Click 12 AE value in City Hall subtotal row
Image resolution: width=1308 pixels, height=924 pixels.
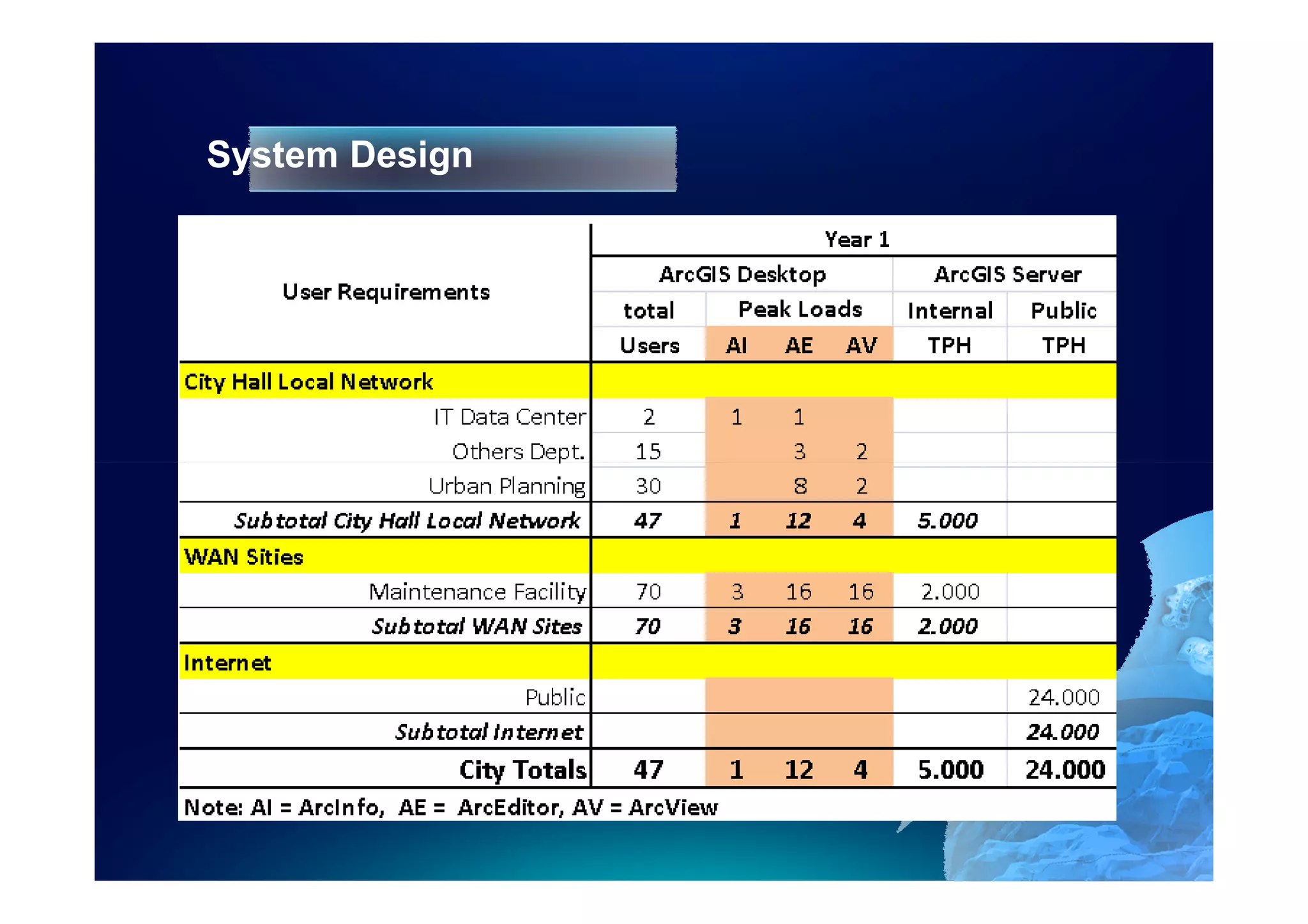(x=798, y=521)
